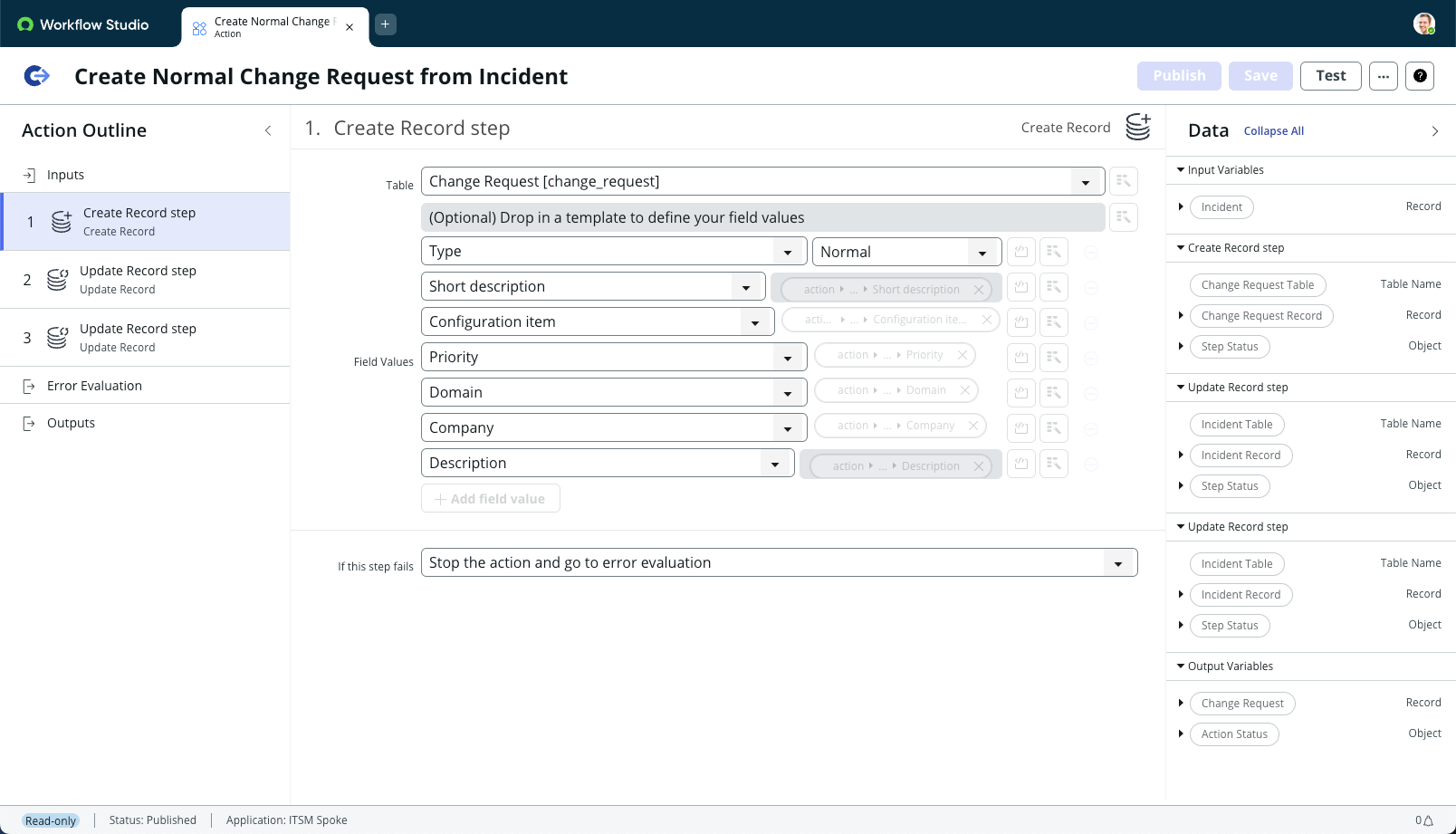Open the user avatar menu
This screenshot has height=834, width=1456.
(1424, 24)
